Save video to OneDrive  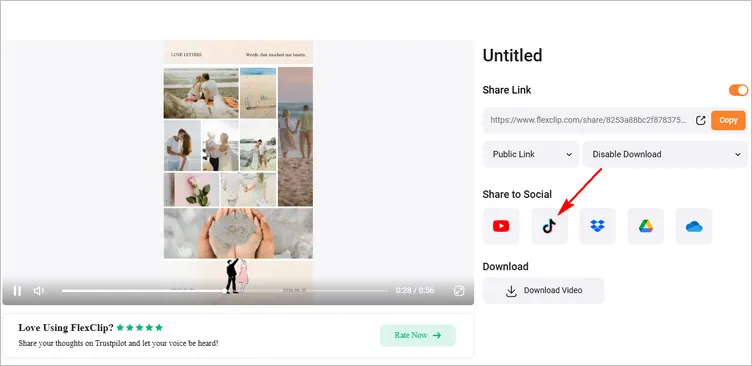(694, 226)
